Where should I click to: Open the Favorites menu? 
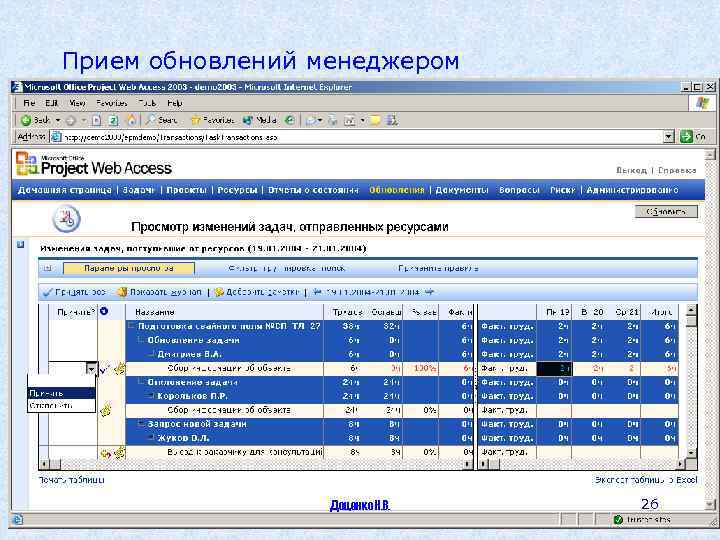point(112,103)
